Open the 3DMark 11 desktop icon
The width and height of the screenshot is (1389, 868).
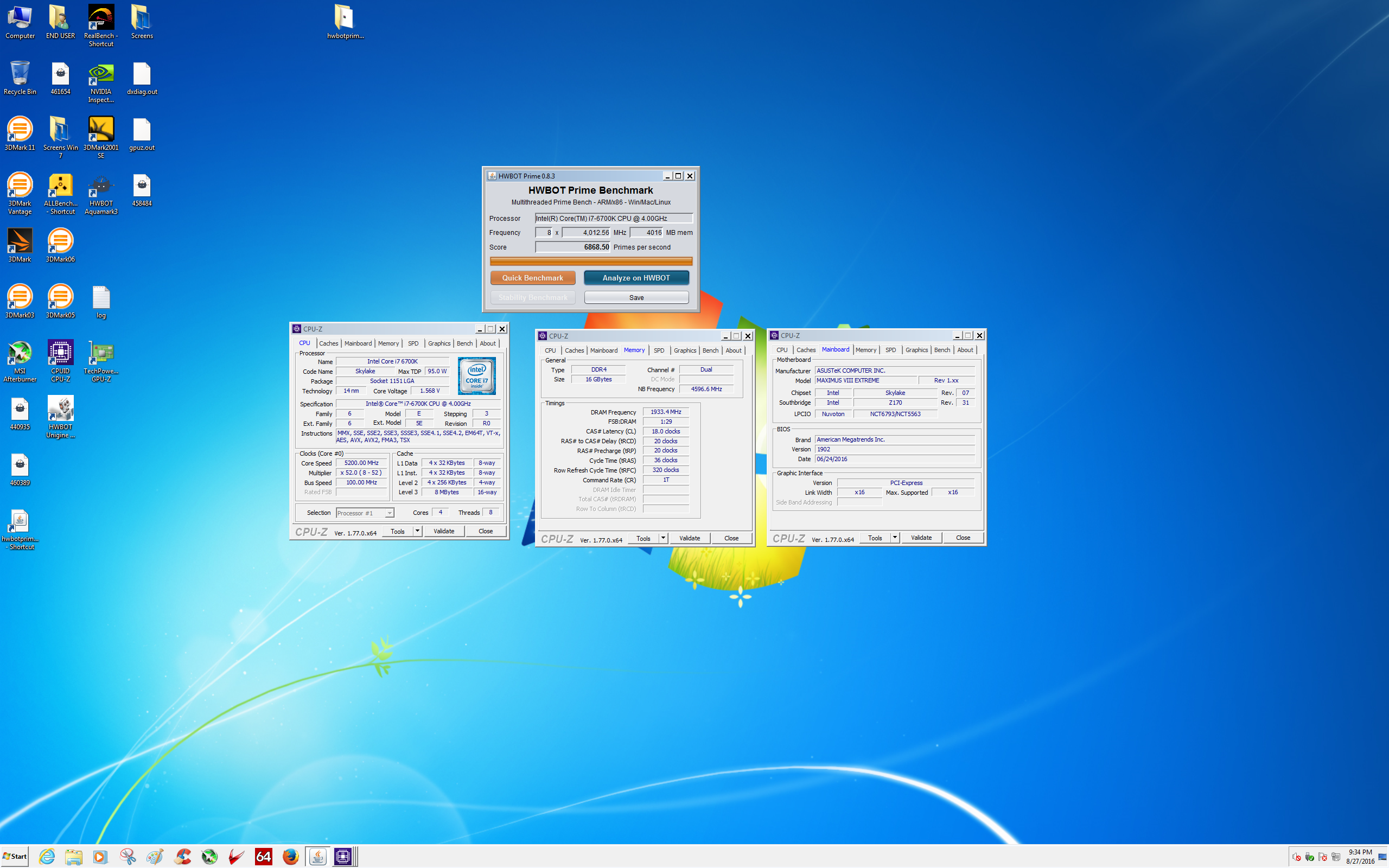(20, 134)
